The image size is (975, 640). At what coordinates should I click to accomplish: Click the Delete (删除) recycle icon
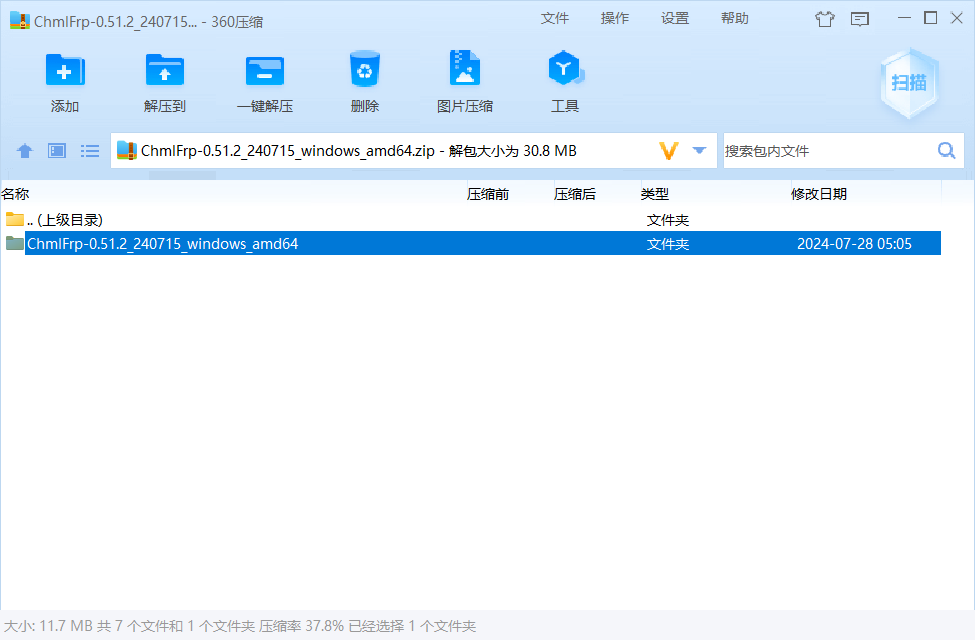[x=365, y=71]
